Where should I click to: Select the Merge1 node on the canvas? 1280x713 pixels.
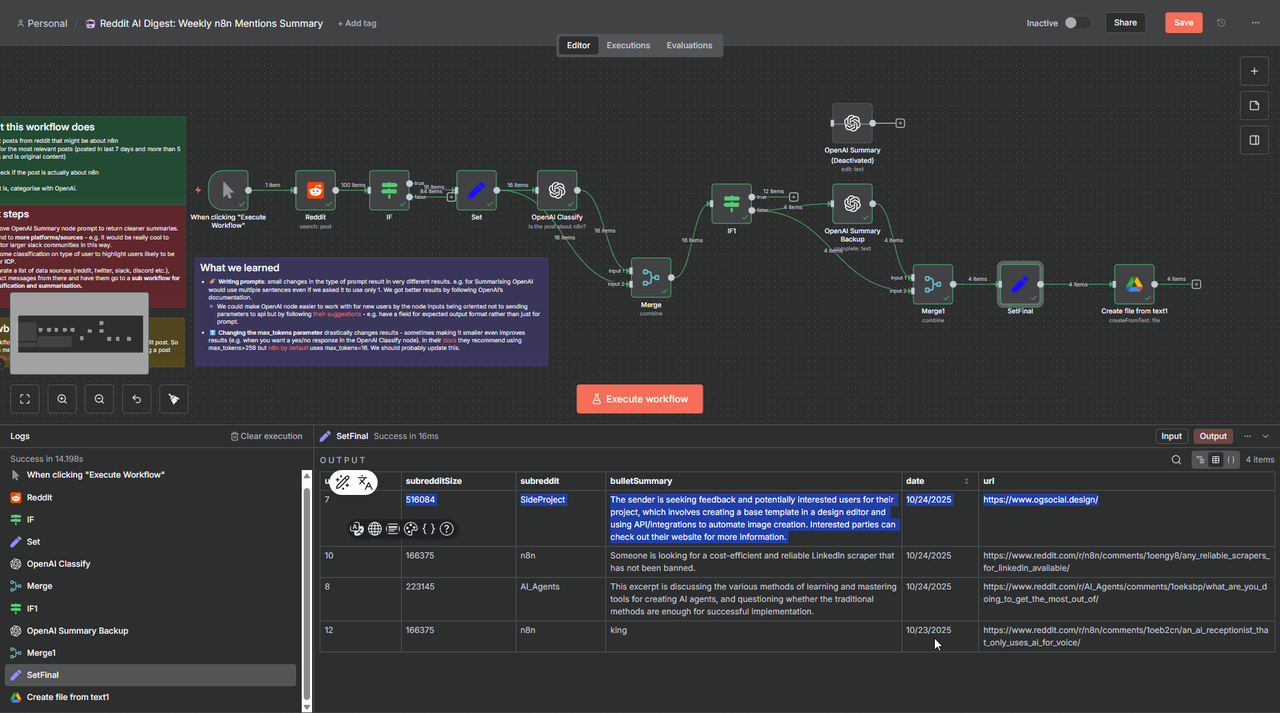[x=932, y=284]
